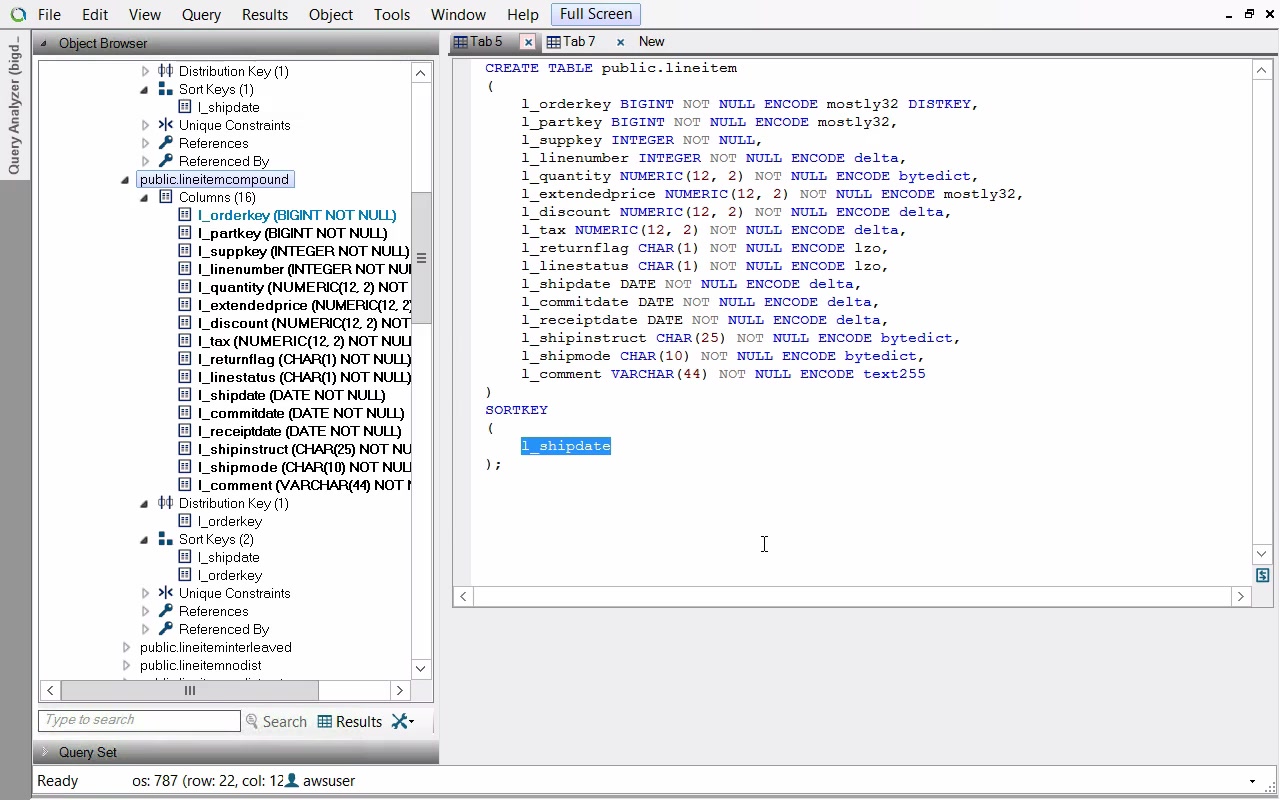Expand the public.lineiteminterleaved table node
1280x800 pixels.
(x=126, y=647)
